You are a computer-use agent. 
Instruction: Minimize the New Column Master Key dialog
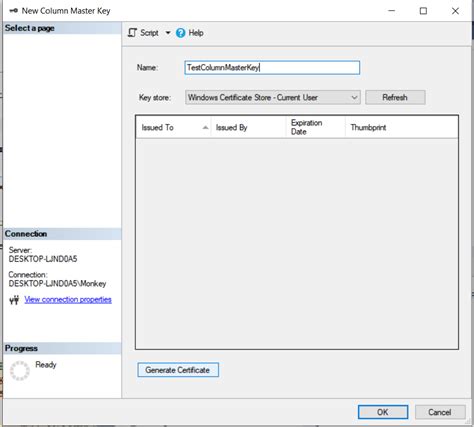click(392, 11)
